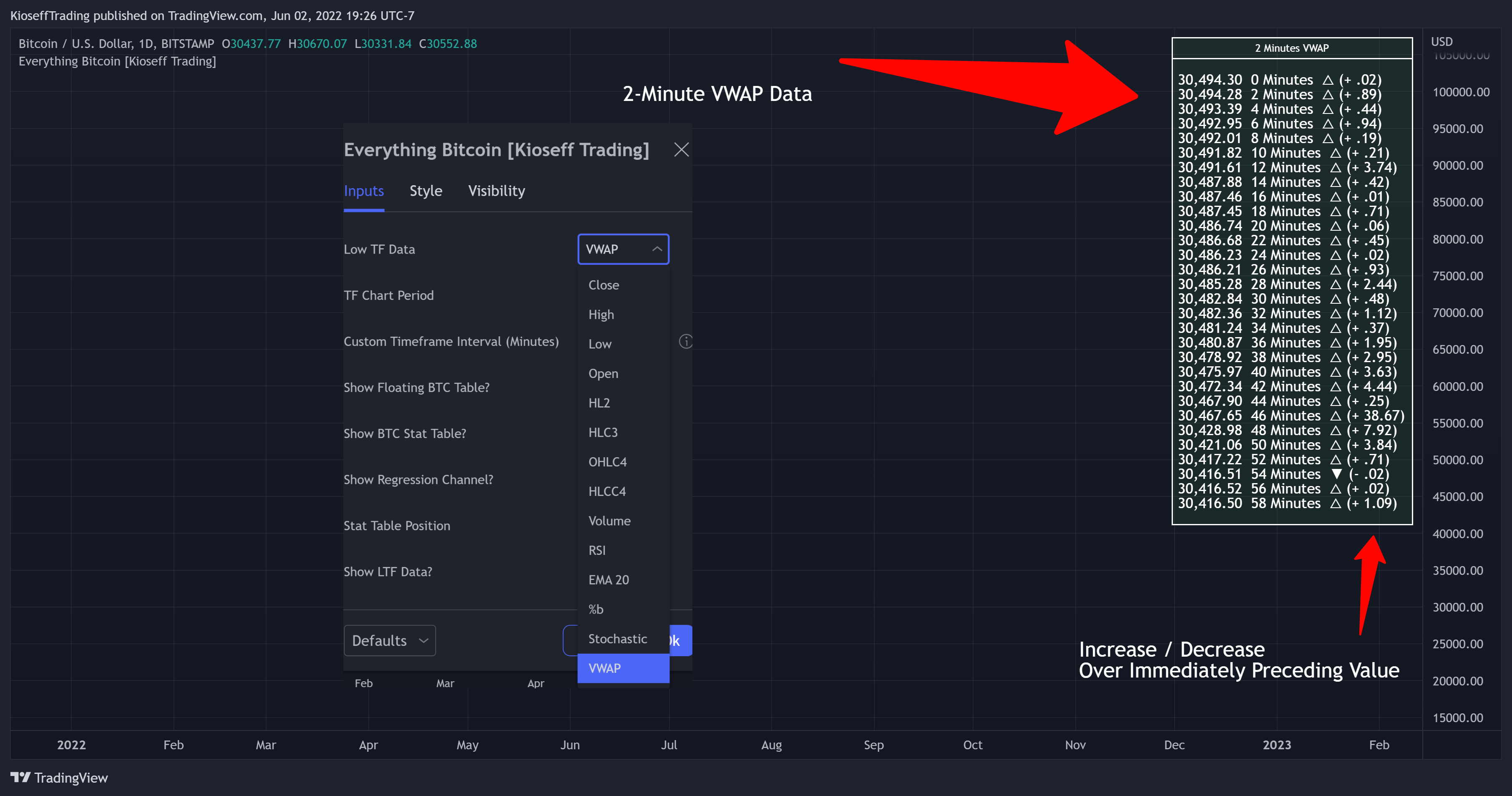1512x796 pixels.
Task: Click the close price C30552.88 value
Action: (x=448, y=43)
